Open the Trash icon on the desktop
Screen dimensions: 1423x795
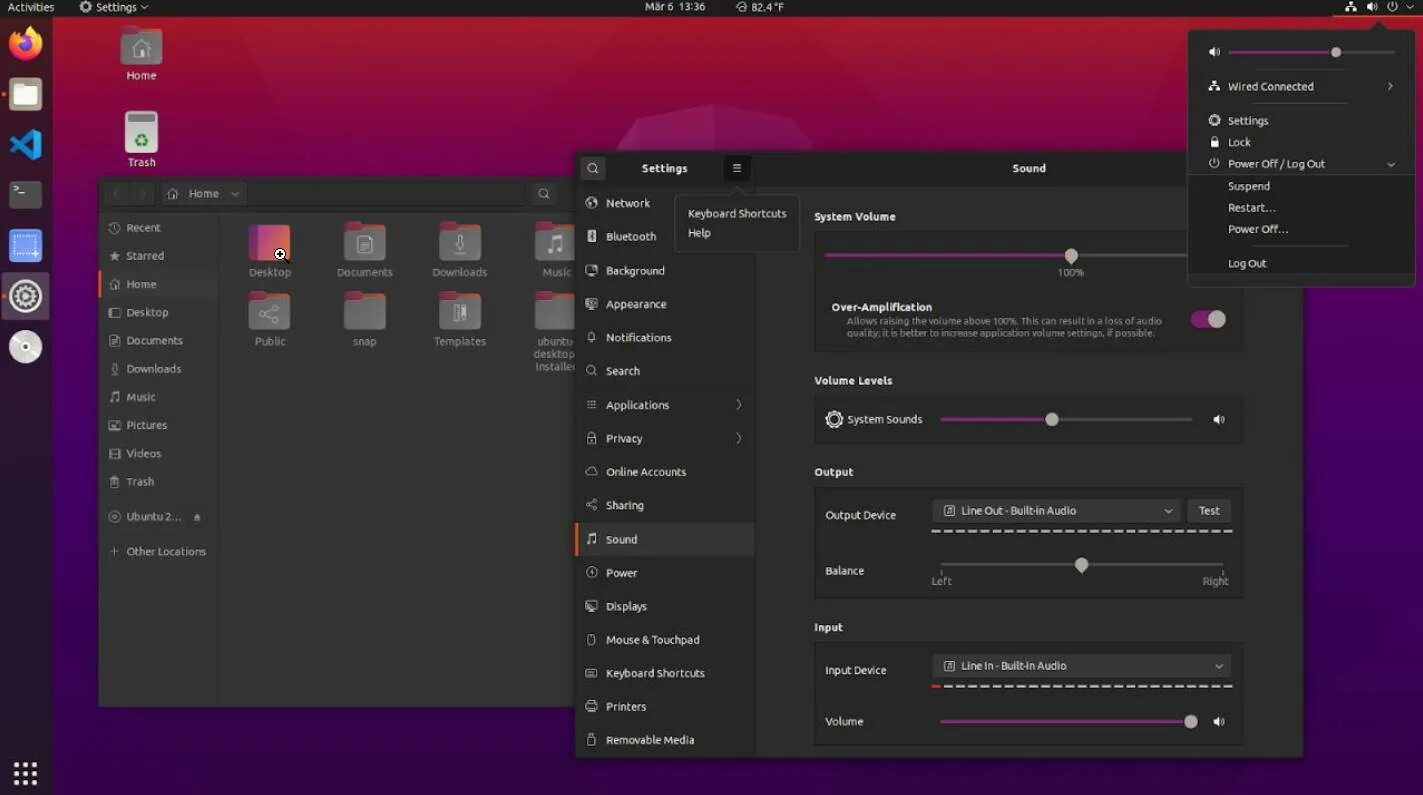pos(141,140)
